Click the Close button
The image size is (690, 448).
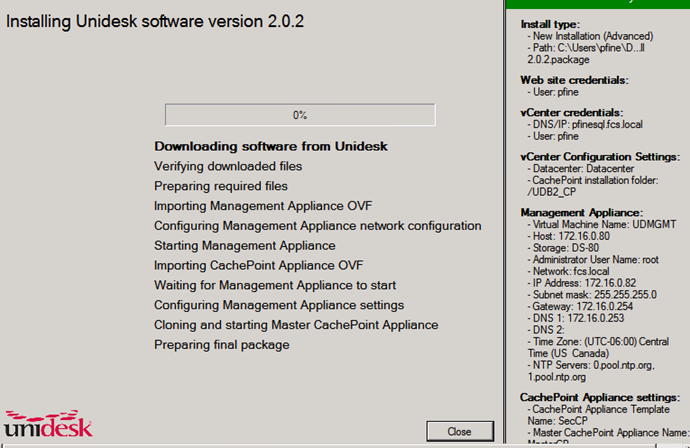pos(460,431)
